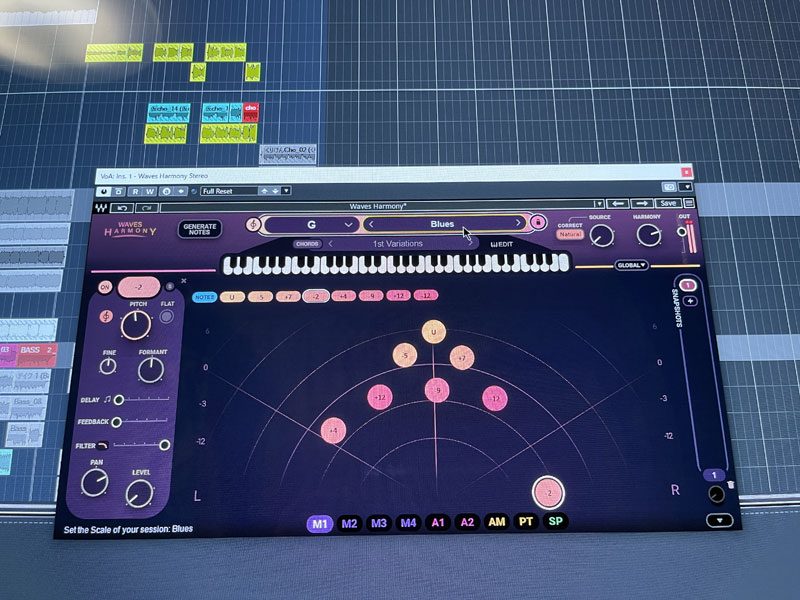The width and height of the screenshot is (800, 600).
Task: Switch to the M4 tab
Action: (x=408, y=523)
